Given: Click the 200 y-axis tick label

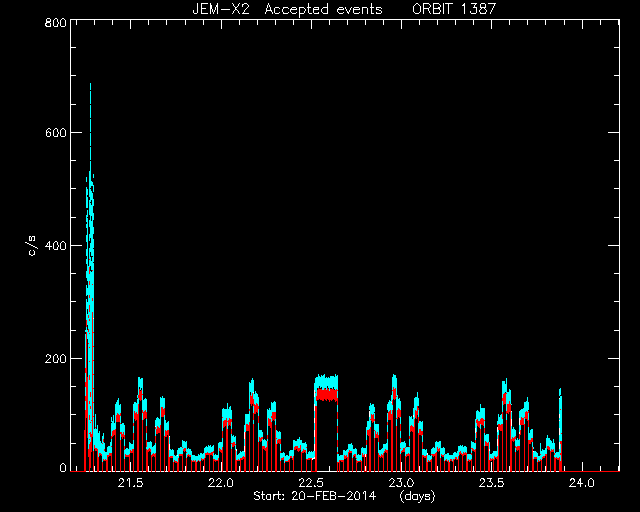Looking at the screenshot, I should point(56,358).
